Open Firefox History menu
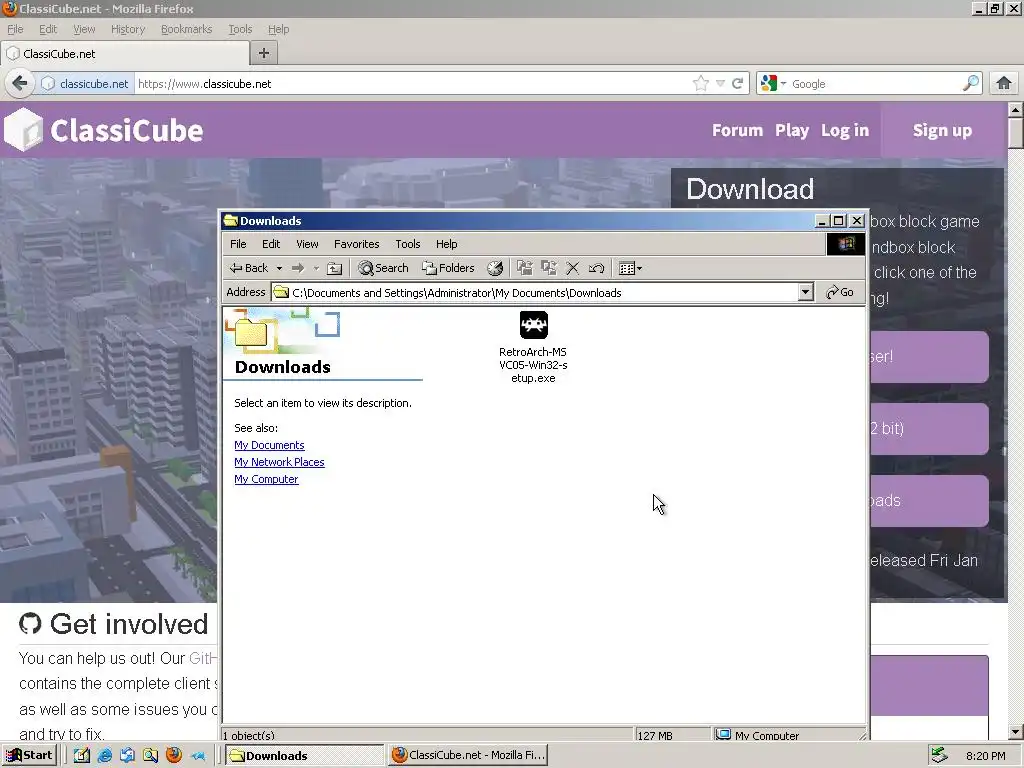1024x768 pixels. click(127, 29)
